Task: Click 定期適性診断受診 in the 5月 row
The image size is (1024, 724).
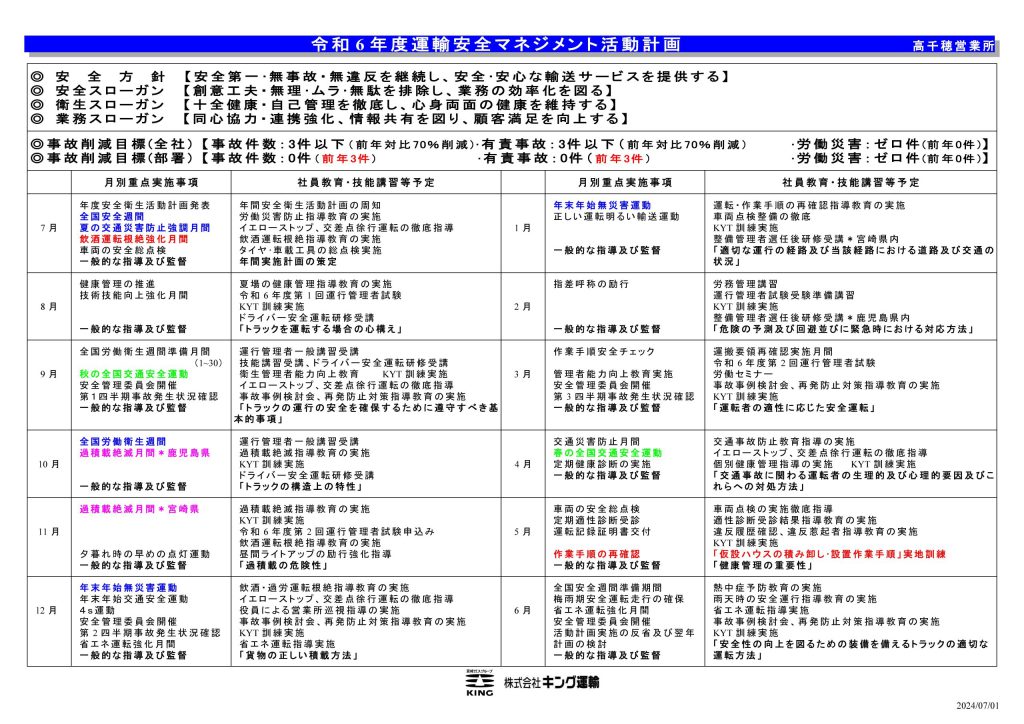Action: [x=596, y=520]
